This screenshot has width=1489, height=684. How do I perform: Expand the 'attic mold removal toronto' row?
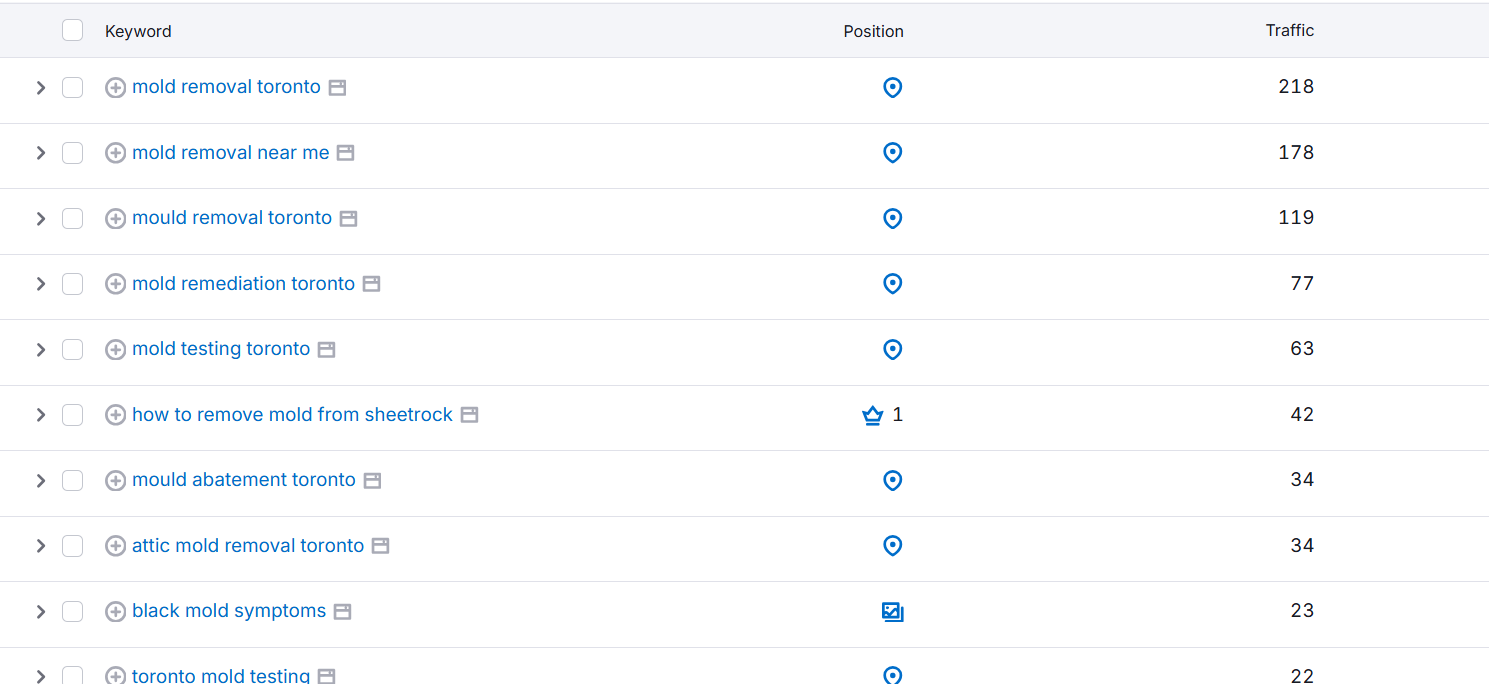[41, 546]
